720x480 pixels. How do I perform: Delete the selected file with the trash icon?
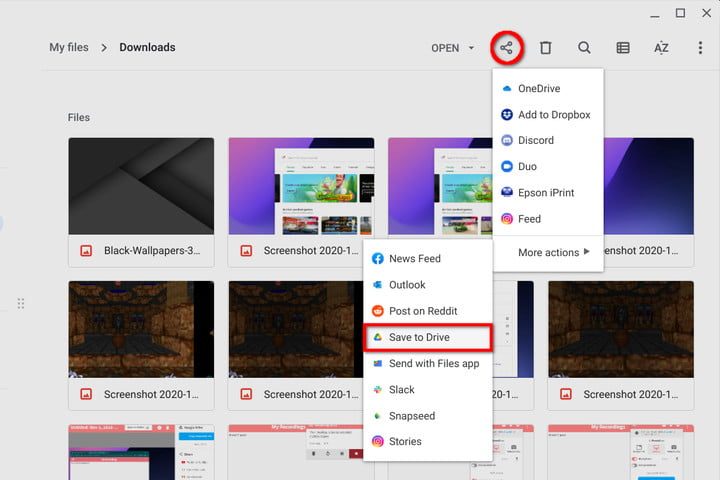[x=546, y=48]
